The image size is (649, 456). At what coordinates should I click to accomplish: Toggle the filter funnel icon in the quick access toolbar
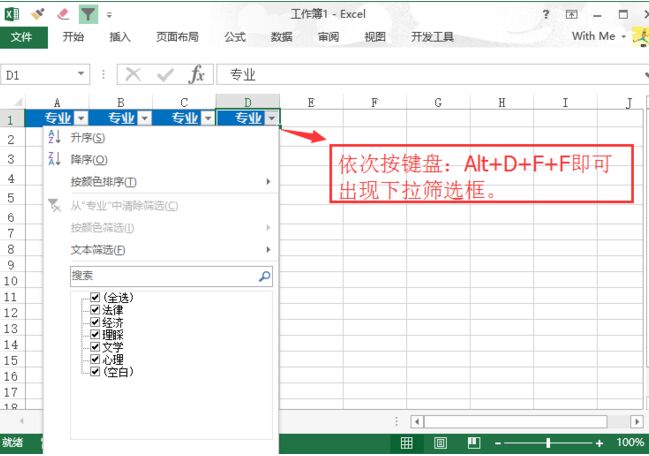(x=88, y=14)
